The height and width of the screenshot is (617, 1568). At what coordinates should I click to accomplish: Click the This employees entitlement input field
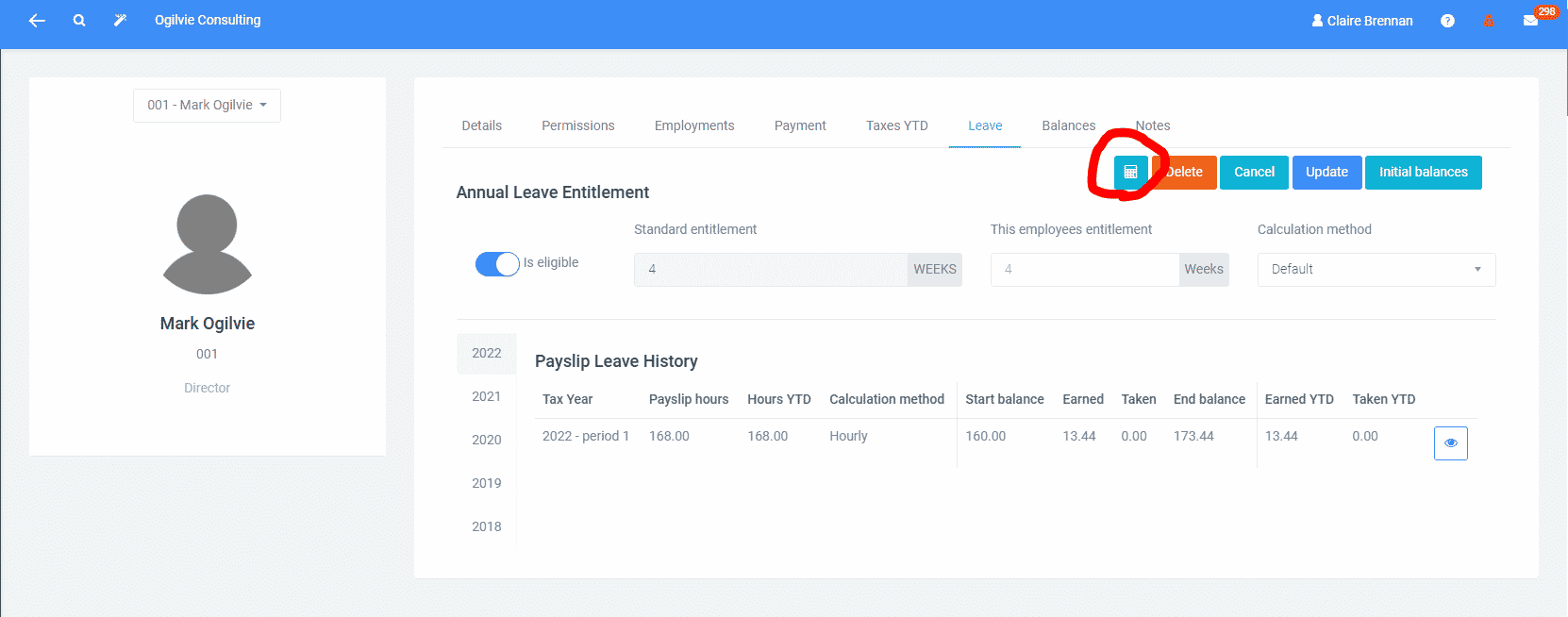click(1084, 270)
